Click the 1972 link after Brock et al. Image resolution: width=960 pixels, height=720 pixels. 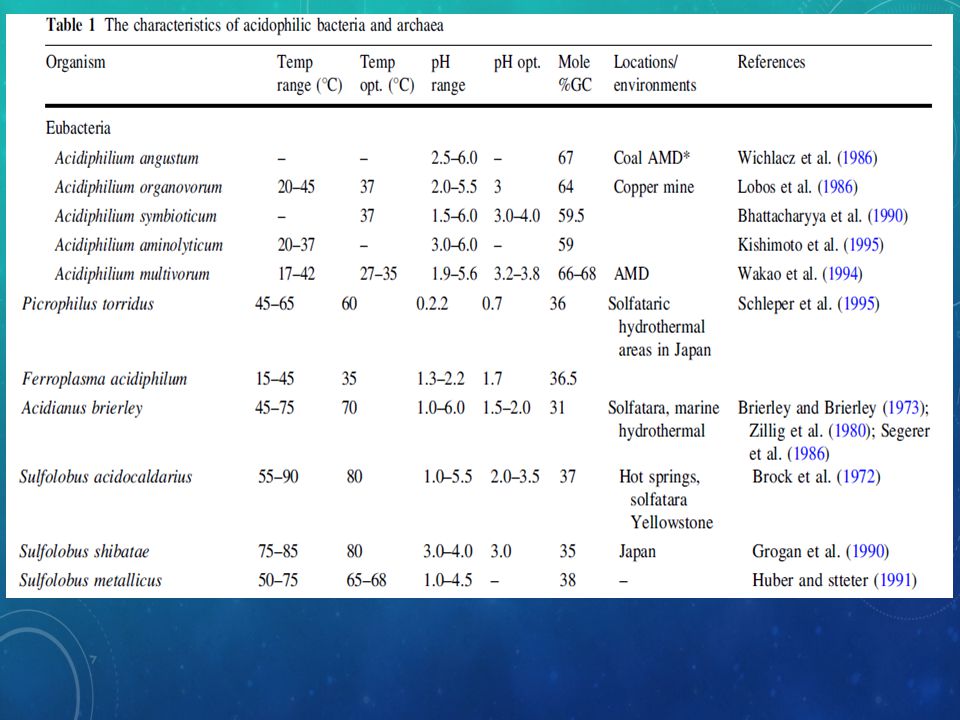[x=858, y=476]
